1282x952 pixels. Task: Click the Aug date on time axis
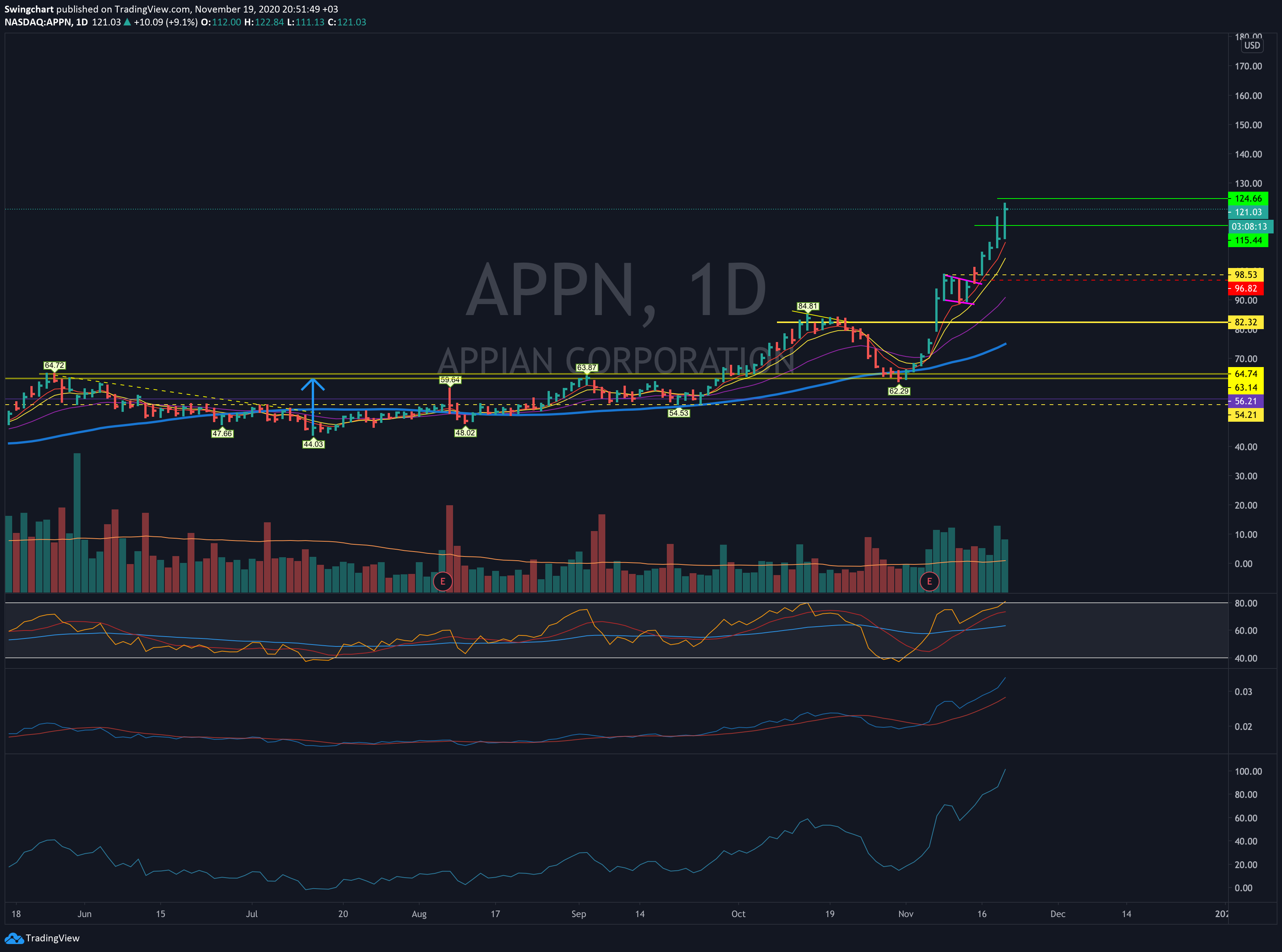(419, 914)
